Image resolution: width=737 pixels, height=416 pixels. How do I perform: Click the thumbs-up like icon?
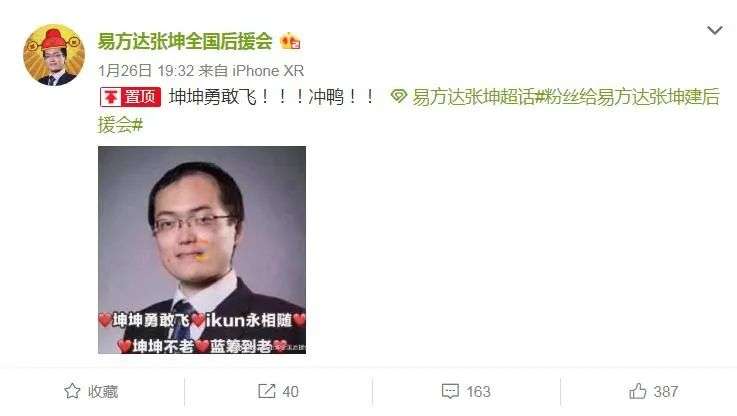pyautogui.click(x=638, y=391)
